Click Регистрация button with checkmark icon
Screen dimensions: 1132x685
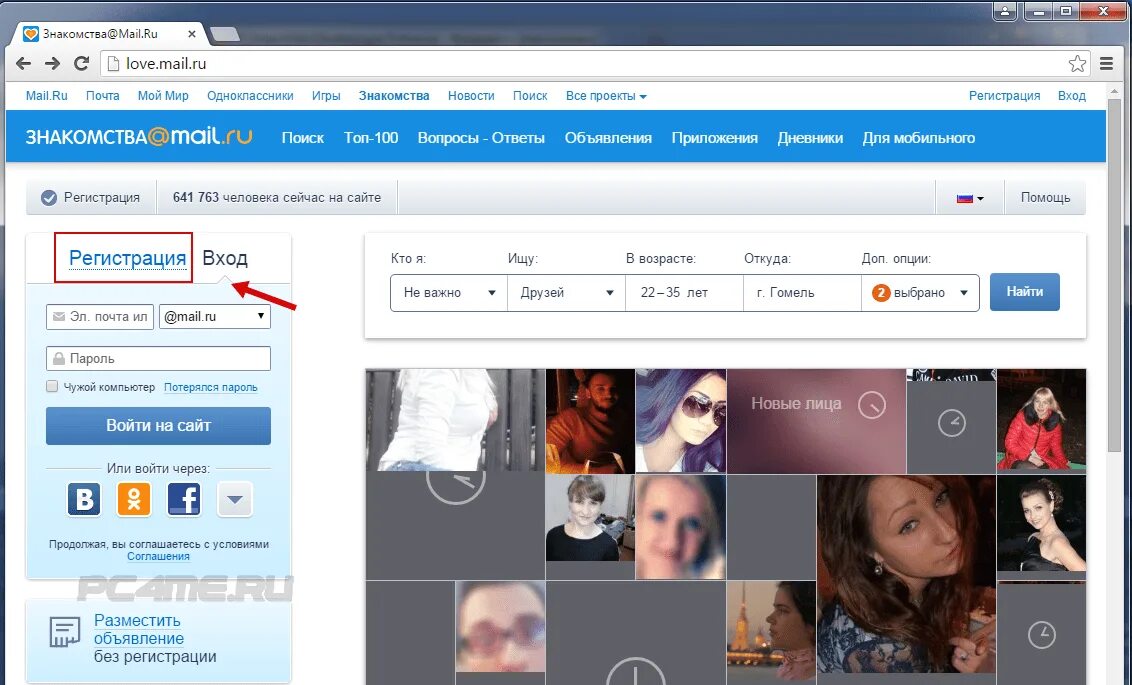click(91, 198)
